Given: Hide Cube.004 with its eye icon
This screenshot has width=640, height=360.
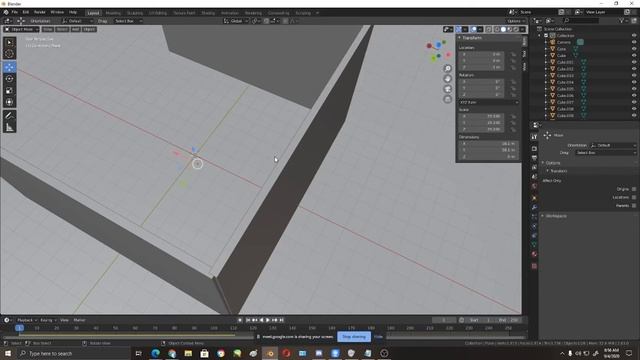Looking at the screenshot, I should tap(634, 82).
